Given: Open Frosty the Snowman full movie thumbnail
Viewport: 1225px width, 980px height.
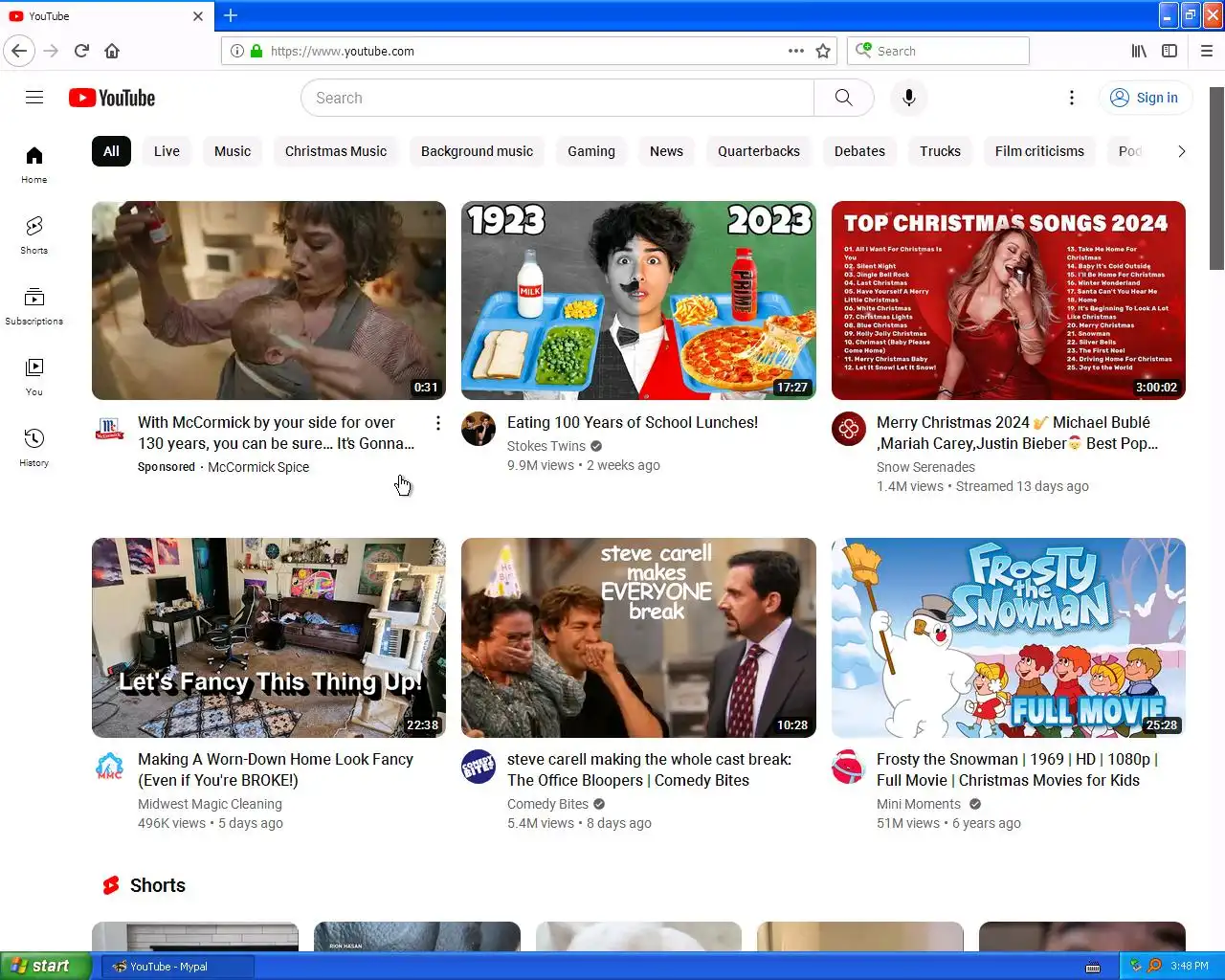Looking at the screenshot, I should click(x=1009, y=637).
